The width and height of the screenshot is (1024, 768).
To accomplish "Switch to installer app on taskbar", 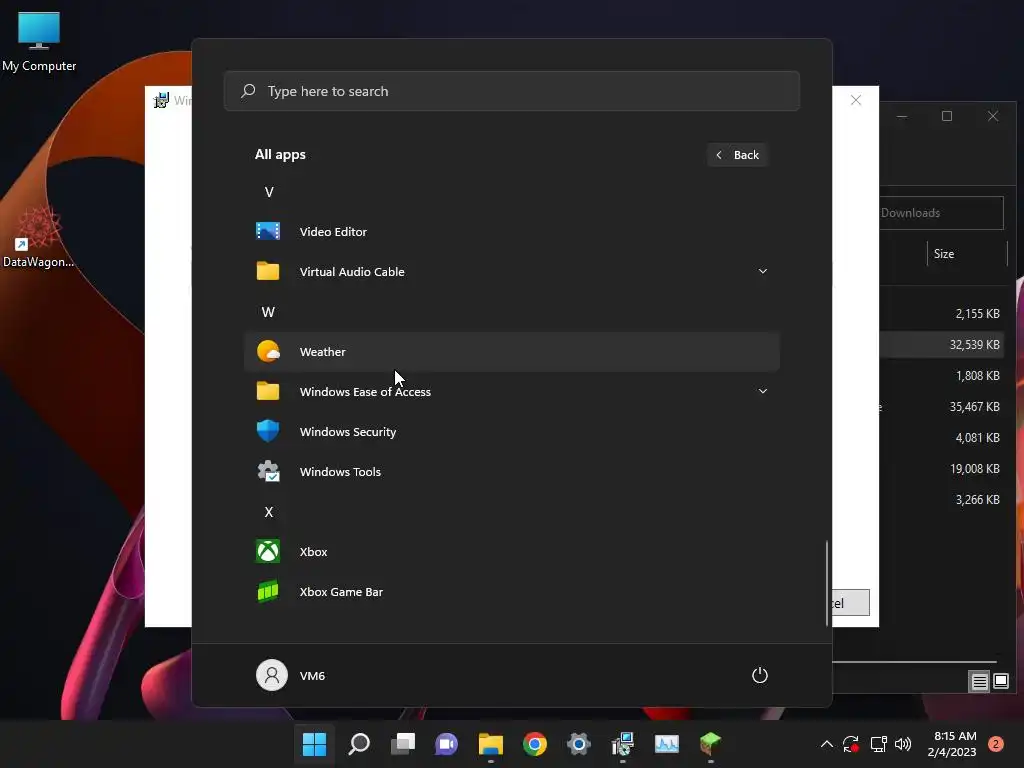I will [x=623, y=744].
